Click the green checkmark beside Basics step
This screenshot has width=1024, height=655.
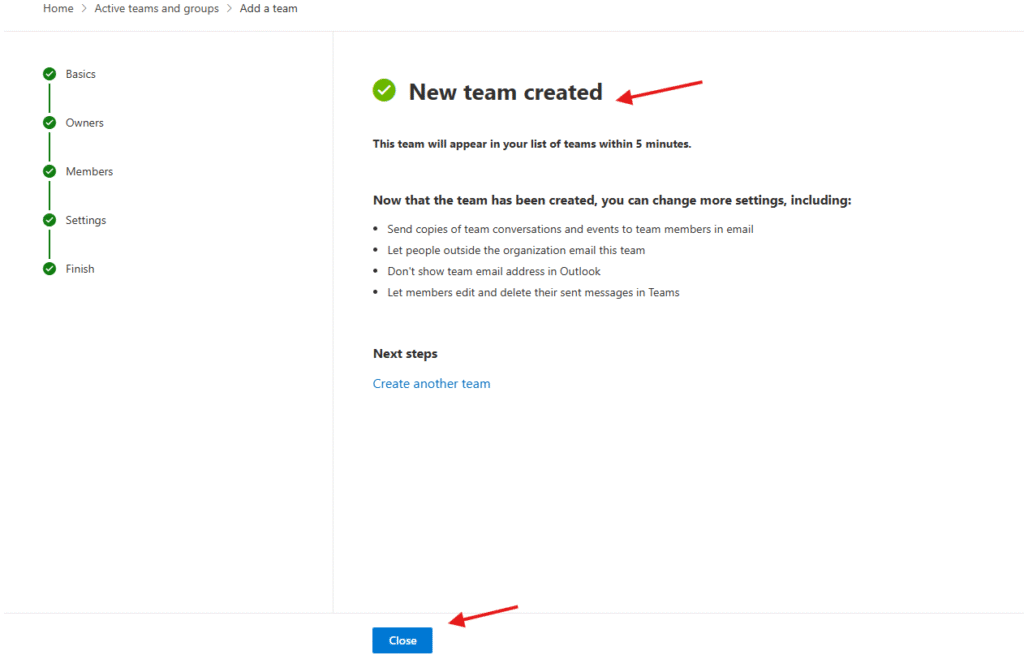click(49, 74)
